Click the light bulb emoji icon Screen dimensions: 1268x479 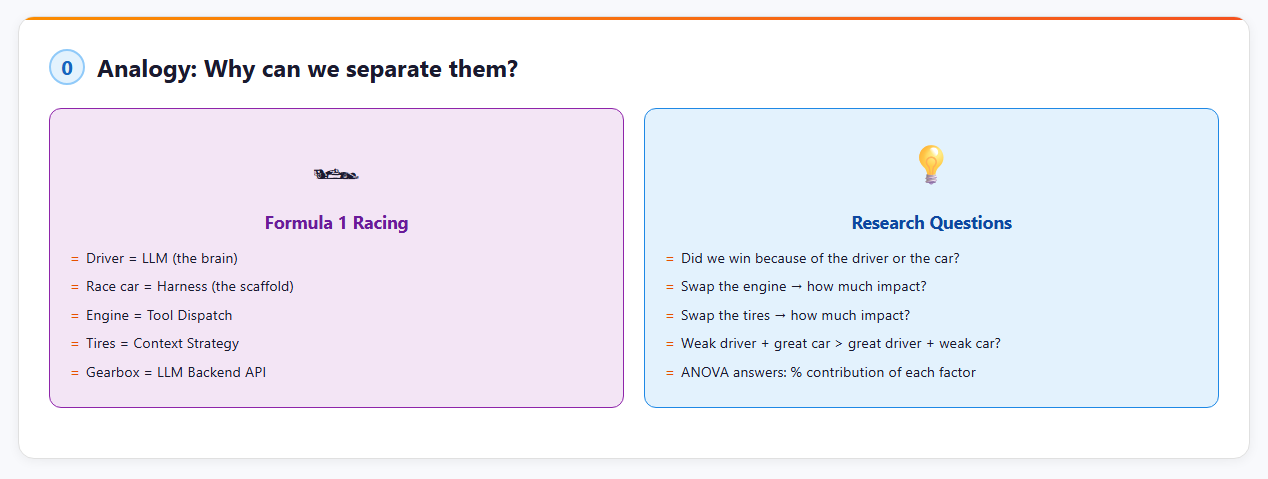(x=931, y=165)
